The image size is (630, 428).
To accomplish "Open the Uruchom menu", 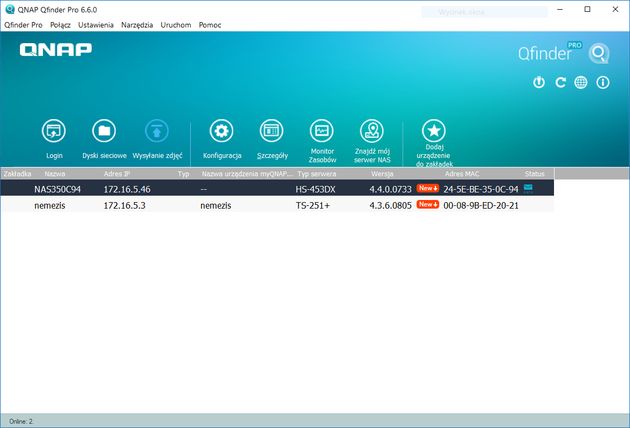I will coord(176,25).
